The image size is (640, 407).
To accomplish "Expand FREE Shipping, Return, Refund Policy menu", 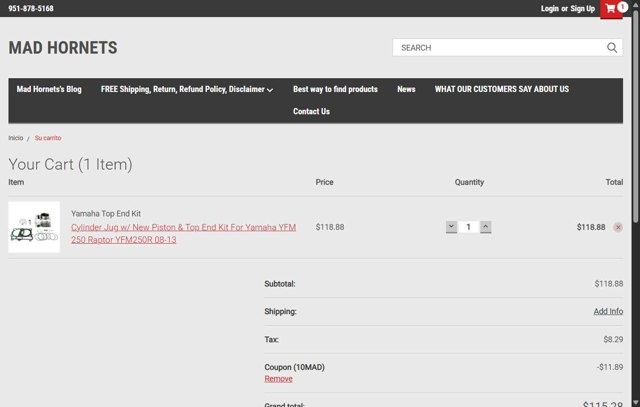I will (187, 89).
